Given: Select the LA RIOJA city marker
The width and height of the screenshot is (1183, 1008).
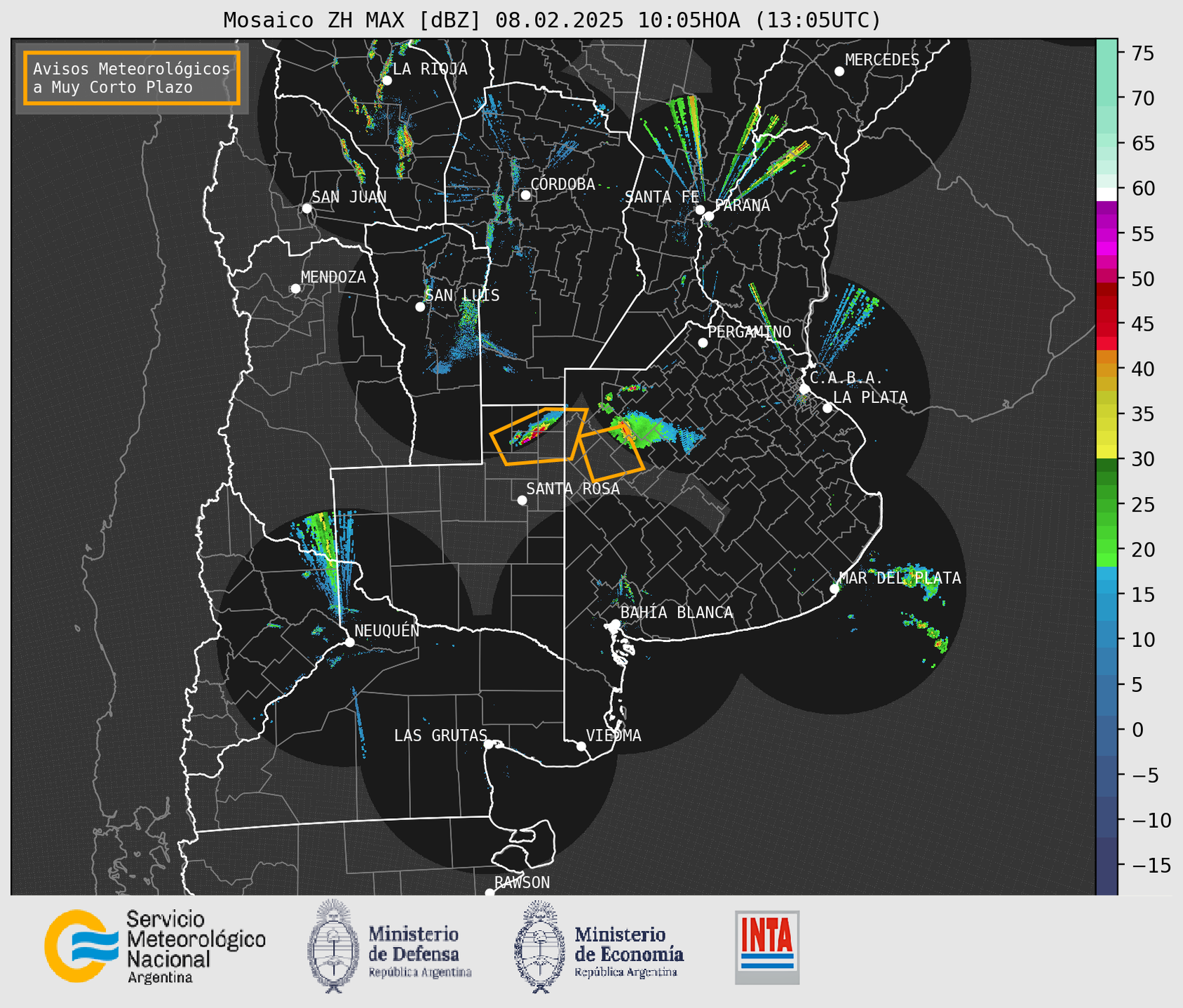Looking at the screenshot, I should [x=387, y=81].
